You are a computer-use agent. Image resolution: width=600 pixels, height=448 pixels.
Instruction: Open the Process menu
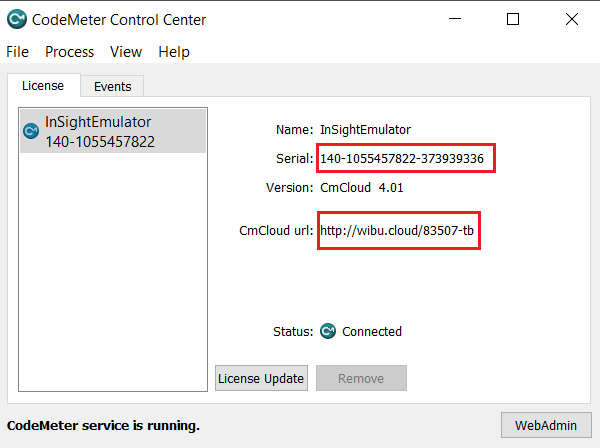tap(69, 52)
